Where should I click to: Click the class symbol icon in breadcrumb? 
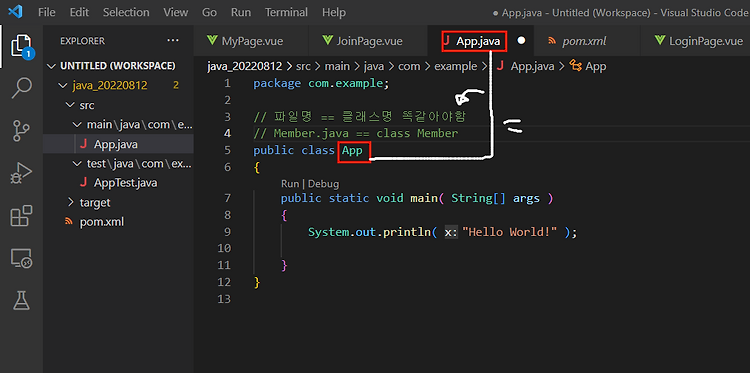pos(575,66)
